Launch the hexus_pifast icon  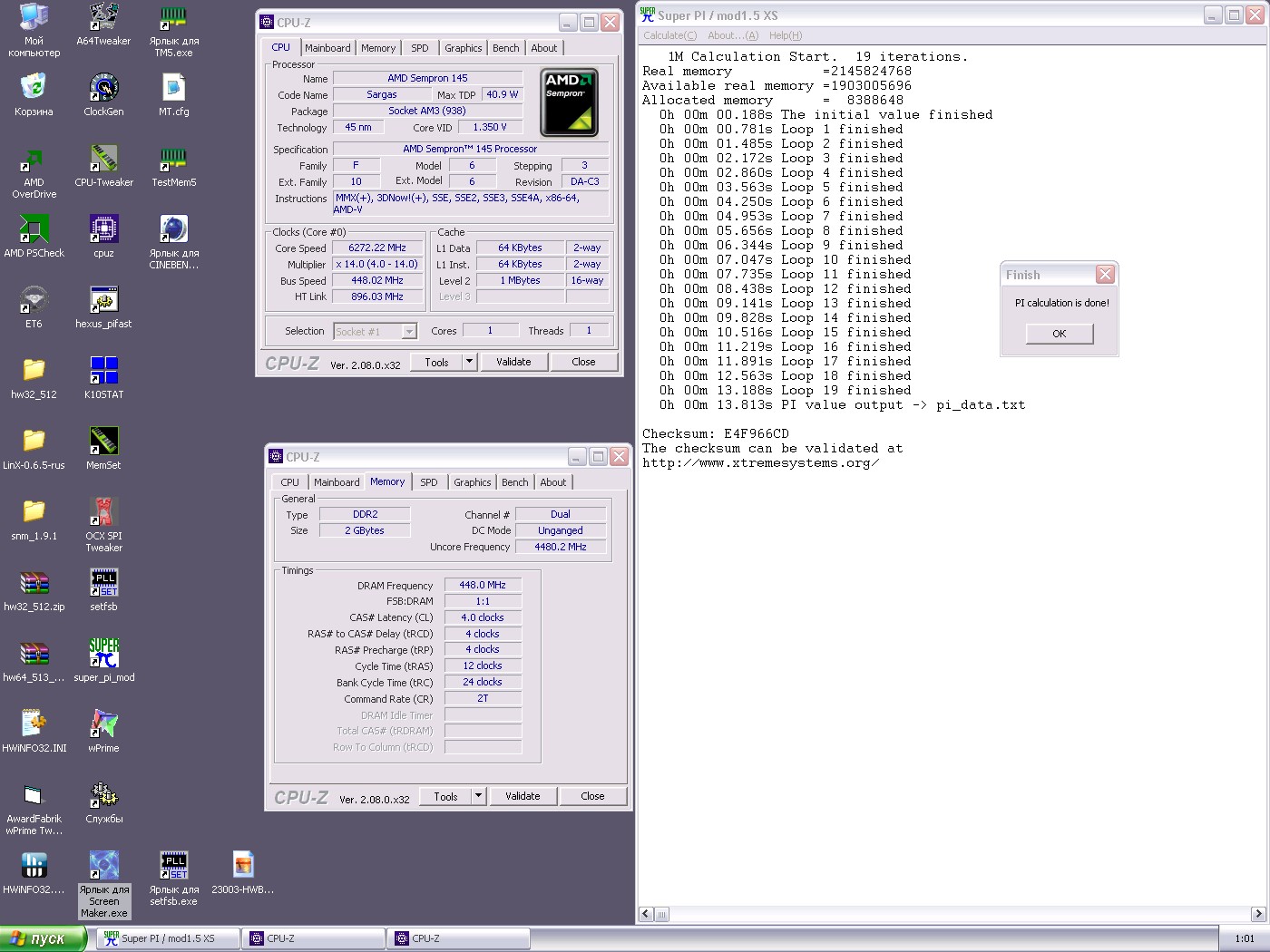[103, 300]
